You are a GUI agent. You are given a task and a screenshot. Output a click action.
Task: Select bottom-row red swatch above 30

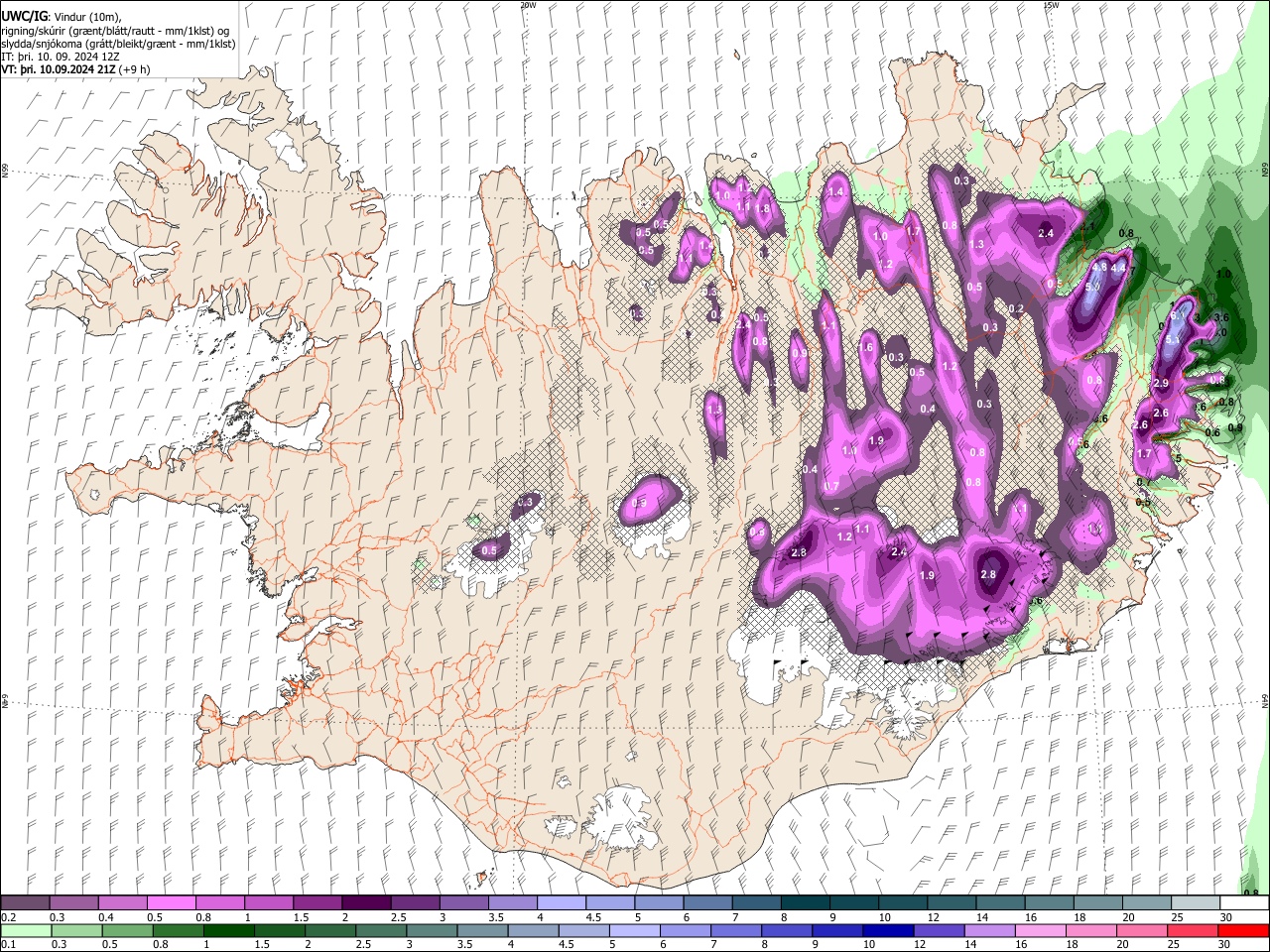(1243, 931)
